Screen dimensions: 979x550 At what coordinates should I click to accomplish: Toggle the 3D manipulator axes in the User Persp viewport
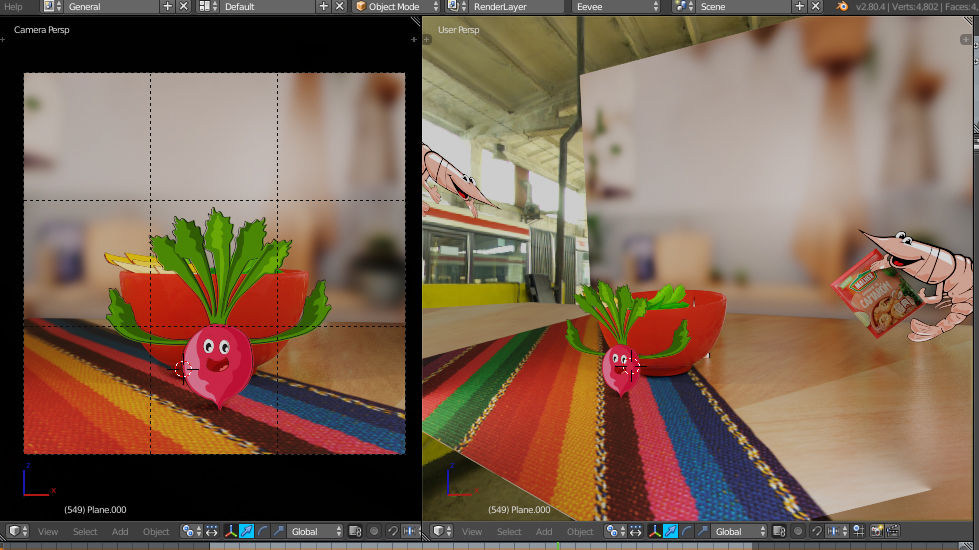654,531
